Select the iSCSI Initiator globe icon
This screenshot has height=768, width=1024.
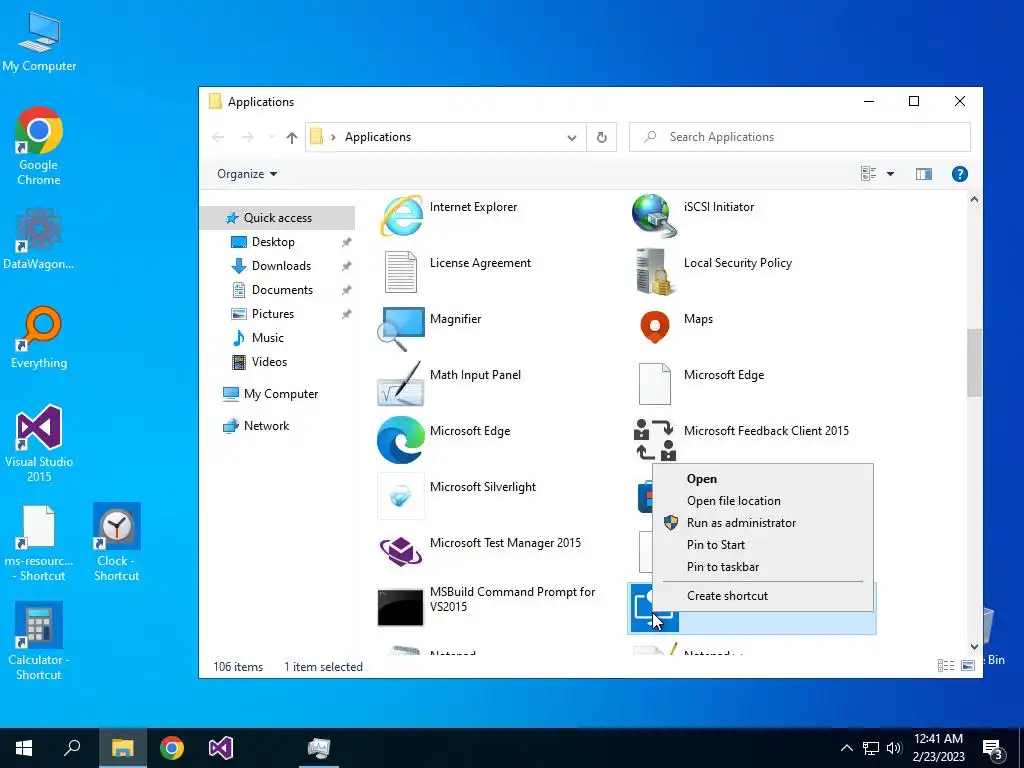click(x=653, y=216)
